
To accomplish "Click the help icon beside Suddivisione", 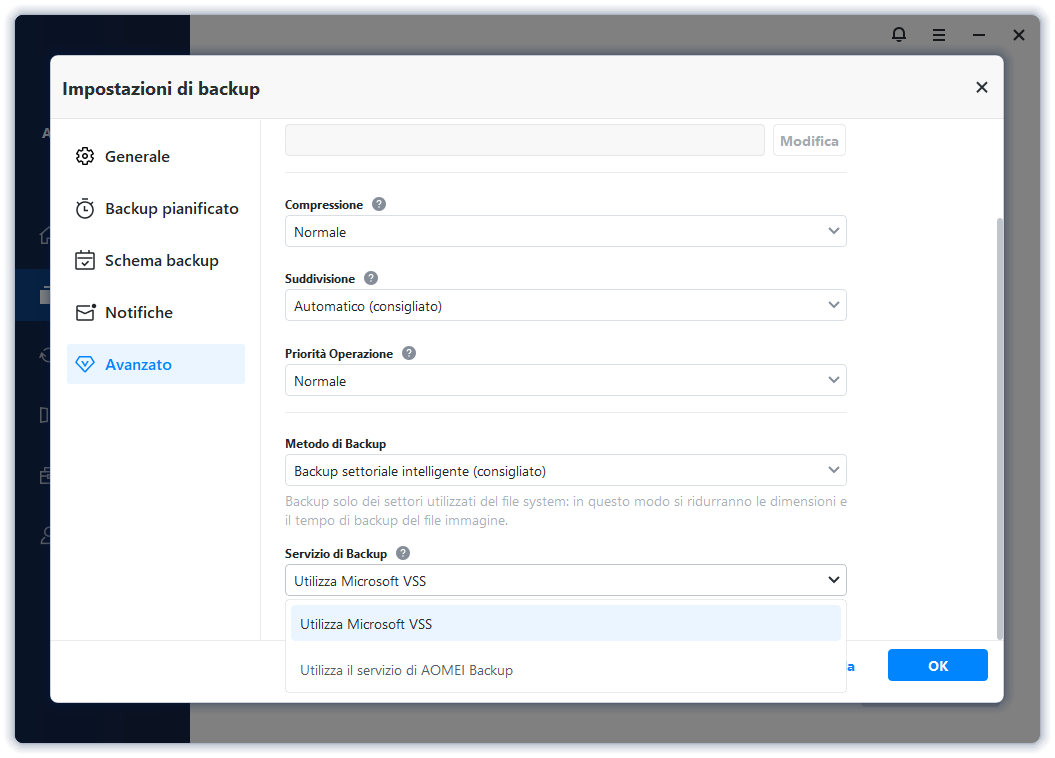I will (371, 278).
